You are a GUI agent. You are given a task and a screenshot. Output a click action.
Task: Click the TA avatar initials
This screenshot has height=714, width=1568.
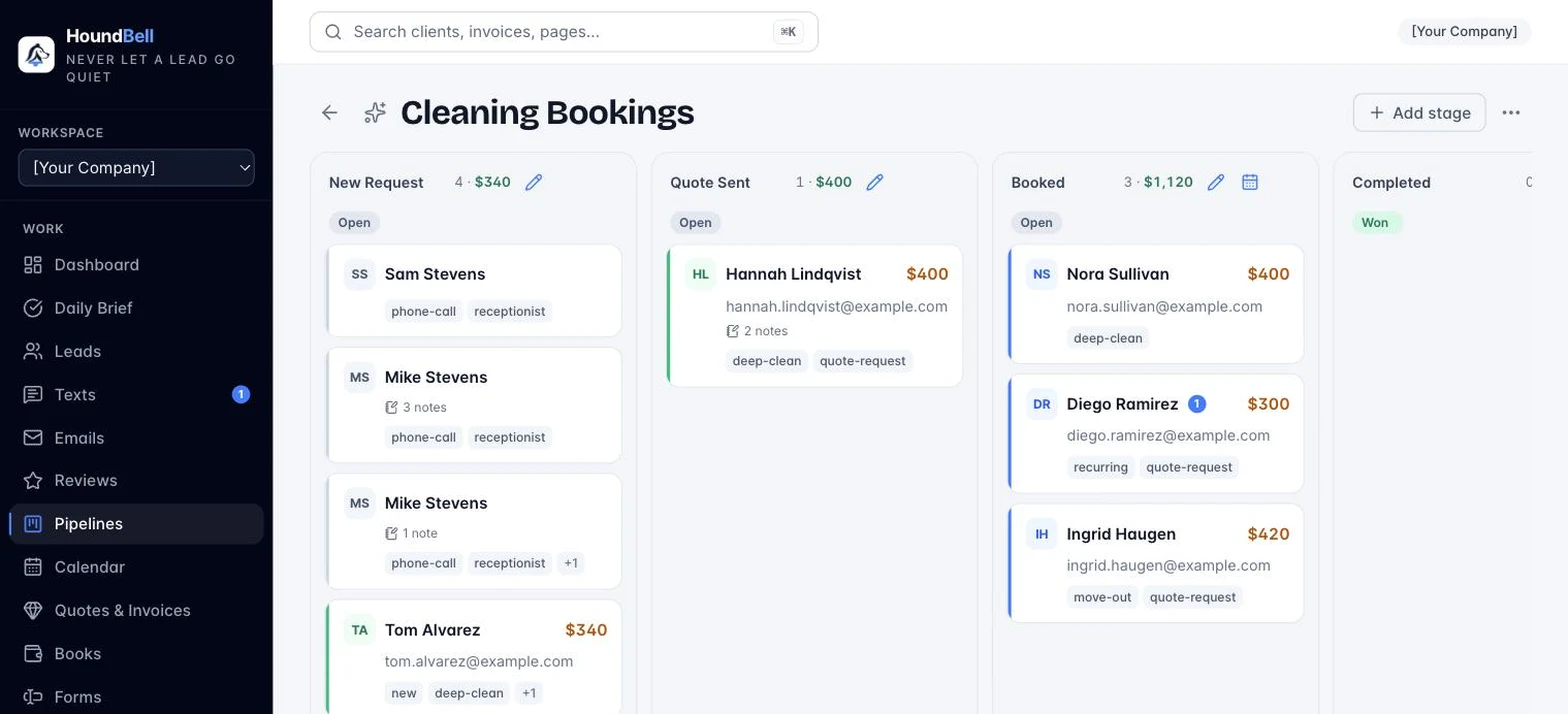tap(360, 630)
